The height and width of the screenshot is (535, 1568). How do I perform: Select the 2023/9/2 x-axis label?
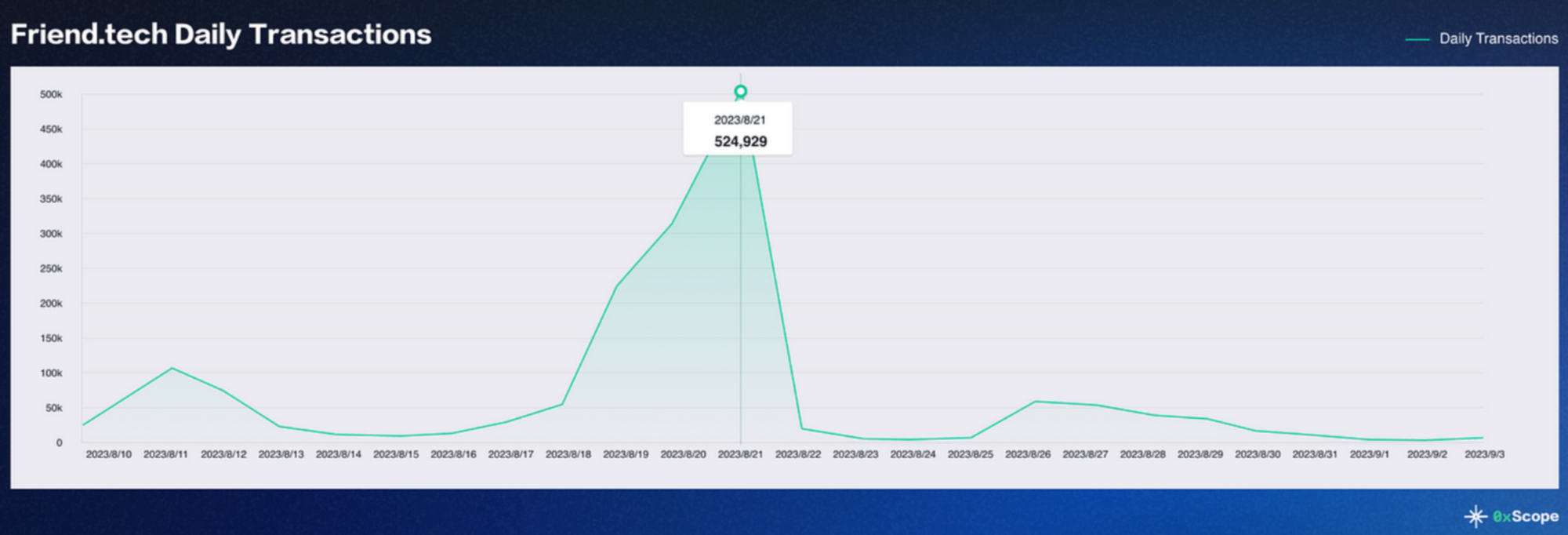[x=1427, y=454]
